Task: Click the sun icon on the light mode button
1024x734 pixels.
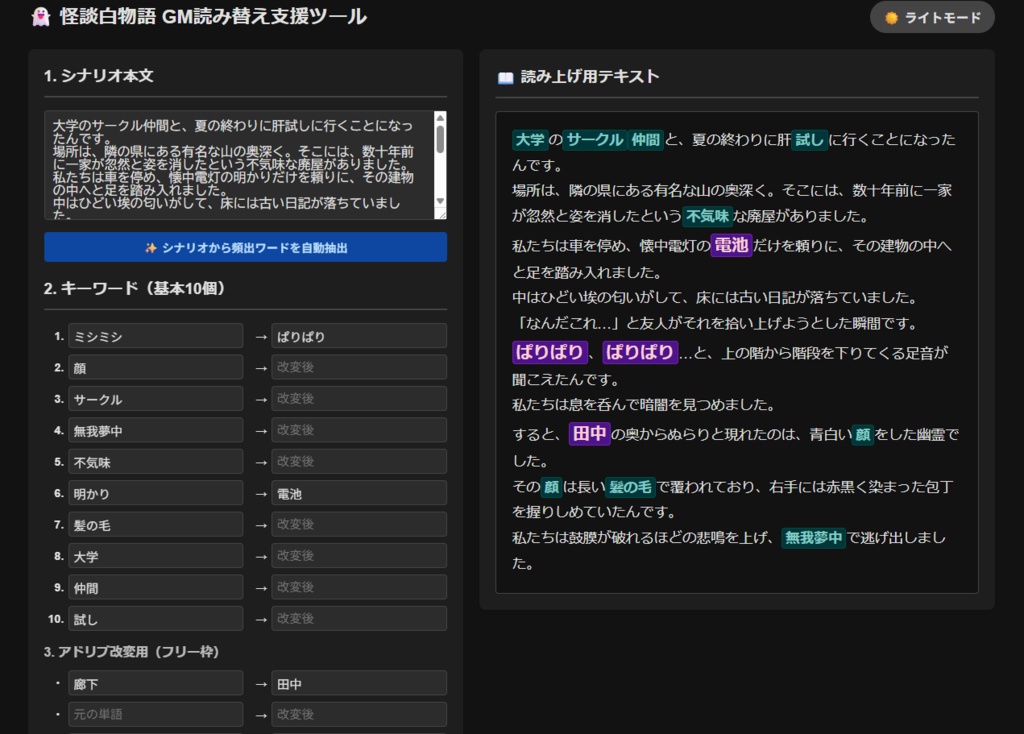Action: 889,17
